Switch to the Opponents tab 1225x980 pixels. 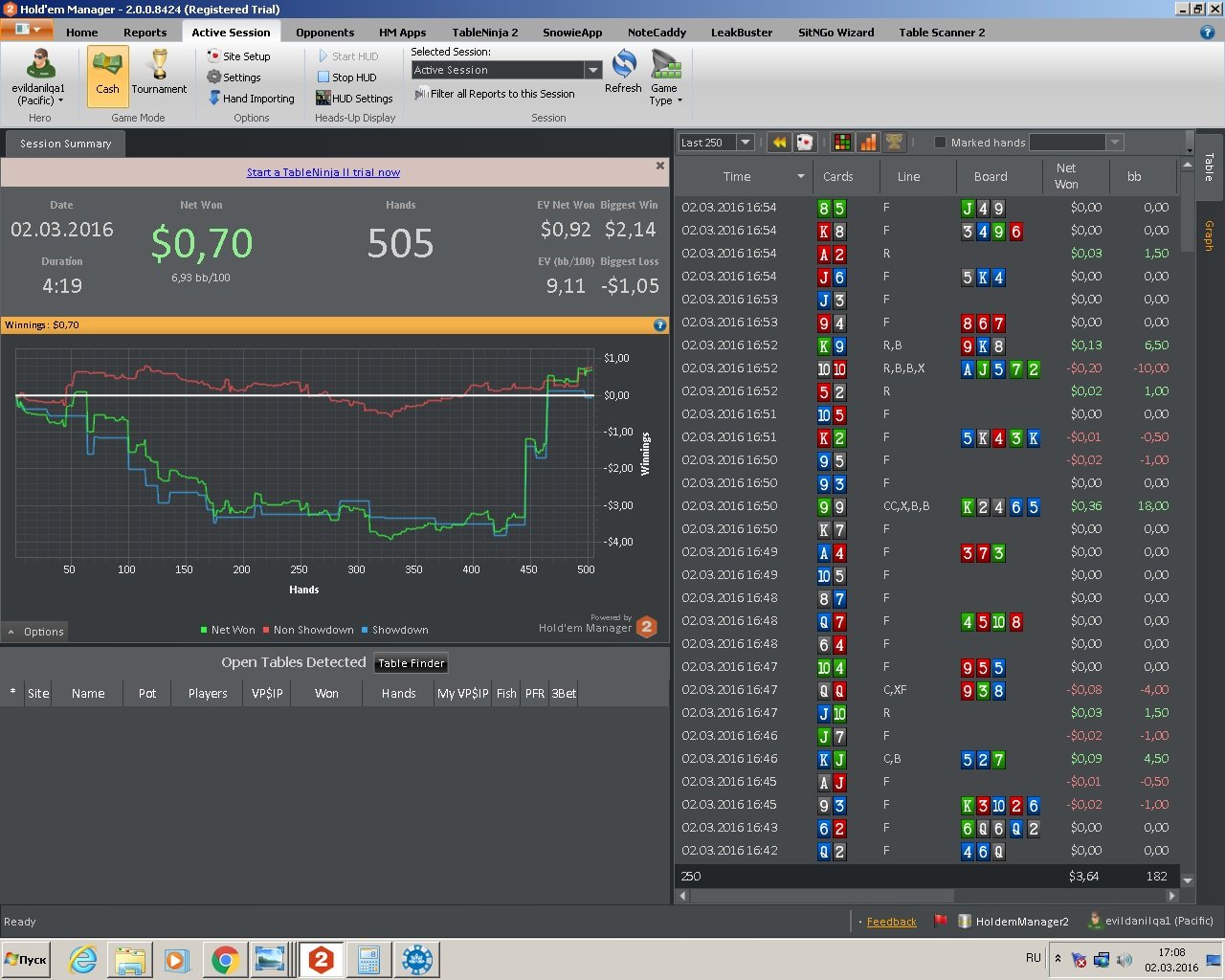325,33
